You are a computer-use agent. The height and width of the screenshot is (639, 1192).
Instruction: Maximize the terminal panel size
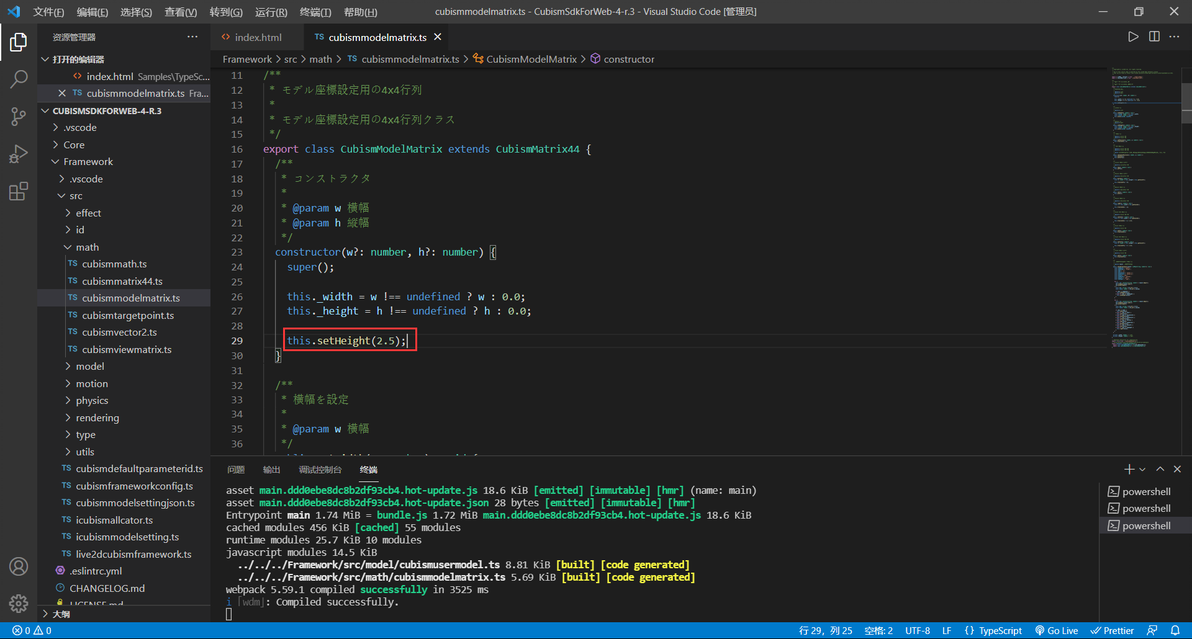click(x=1160, y=470)
